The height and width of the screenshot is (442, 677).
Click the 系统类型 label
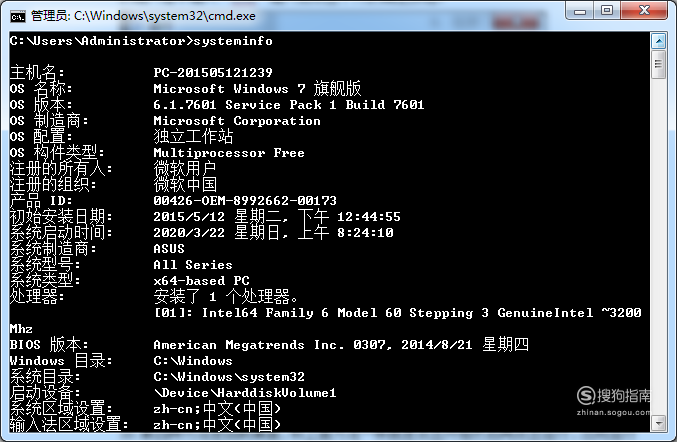pyautogui.click(x=45, y=281)
